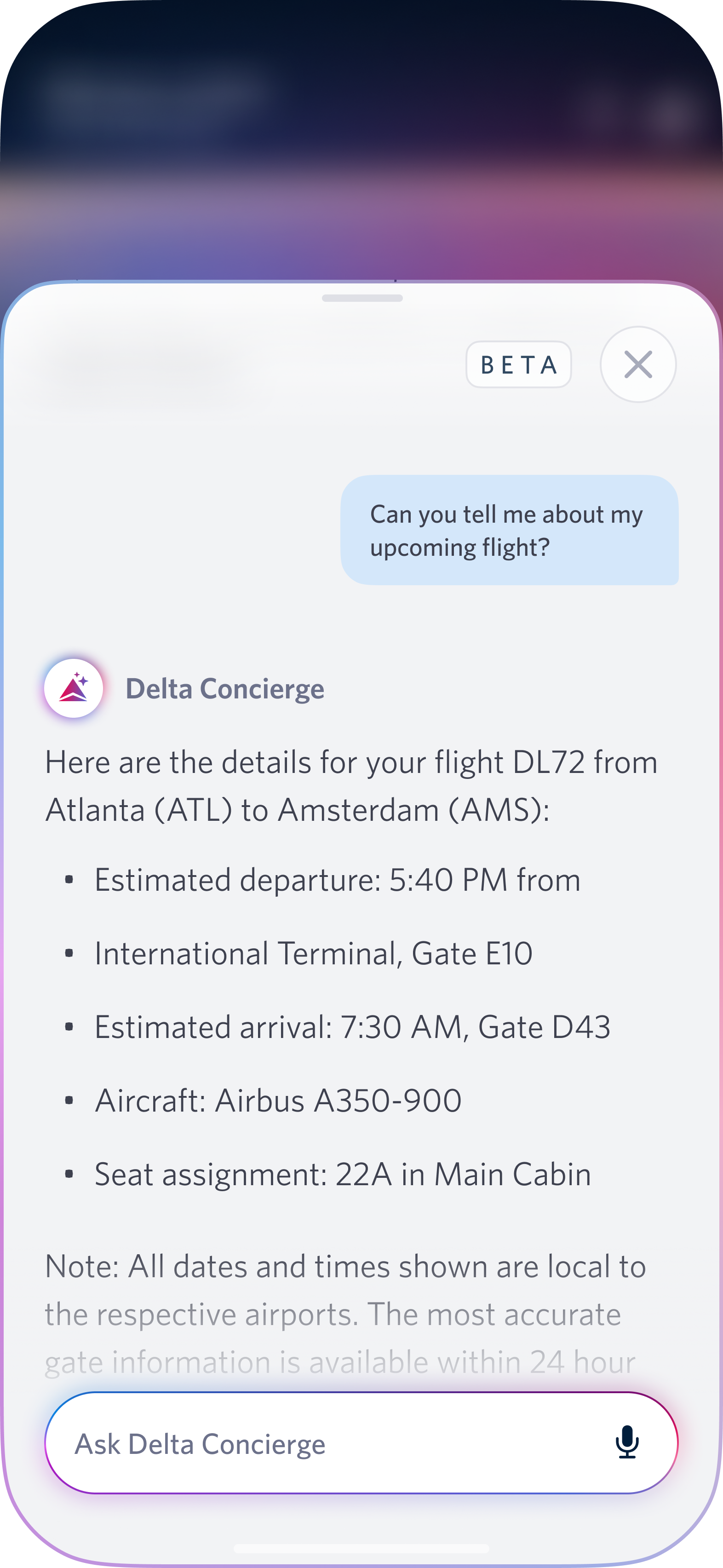Select Estimated arrival 7:30 AM Gate D43
Viewport: 723px width, 1568px height.
pos(352,1027)
